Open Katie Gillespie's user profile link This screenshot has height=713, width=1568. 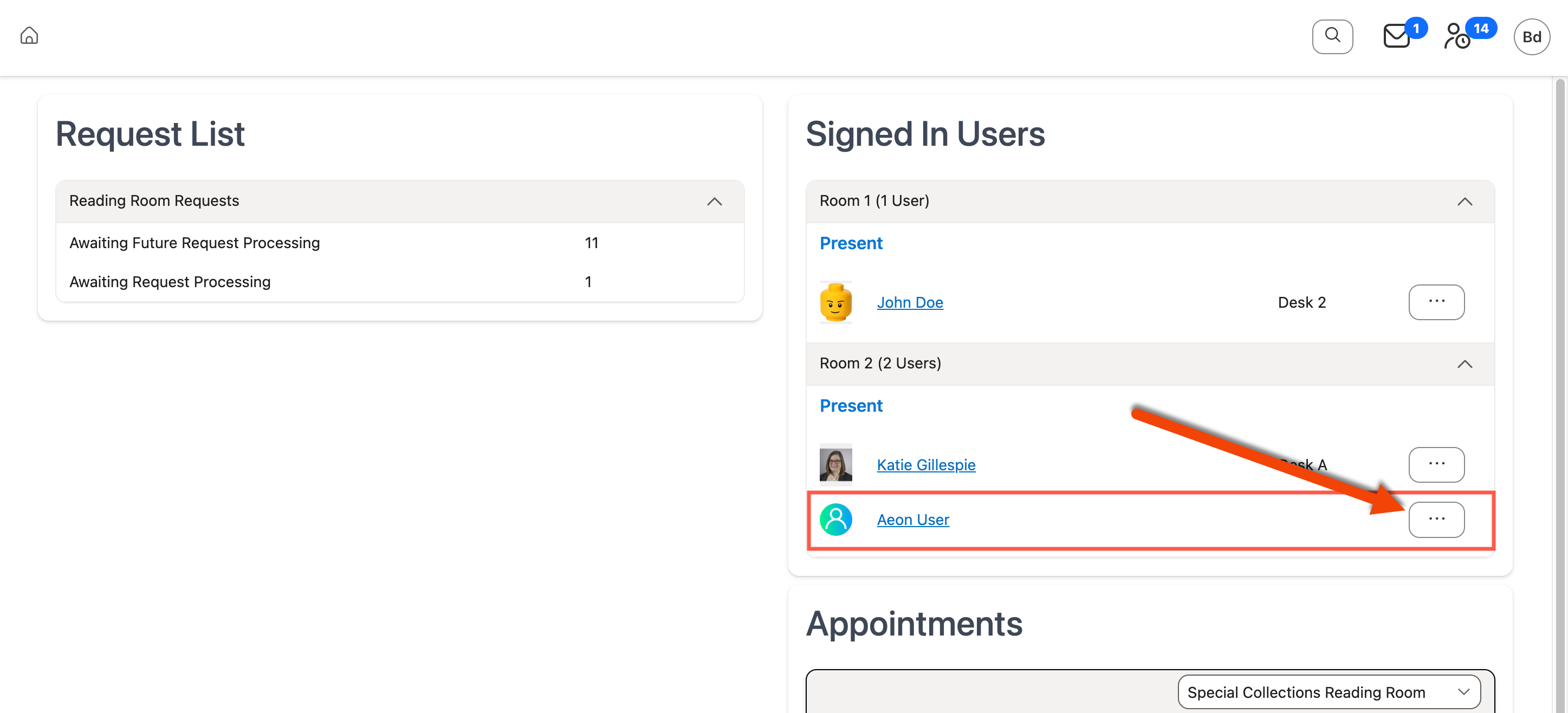[x=925, y=465]
